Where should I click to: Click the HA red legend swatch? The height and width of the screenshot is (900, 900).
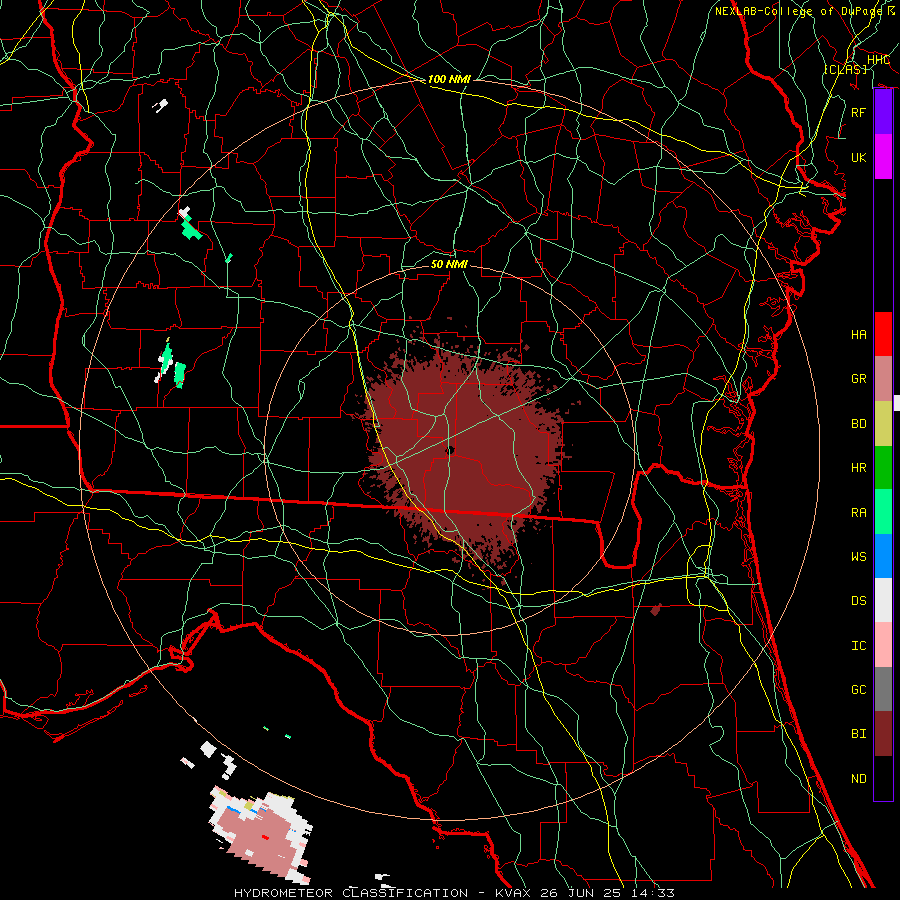883,334
